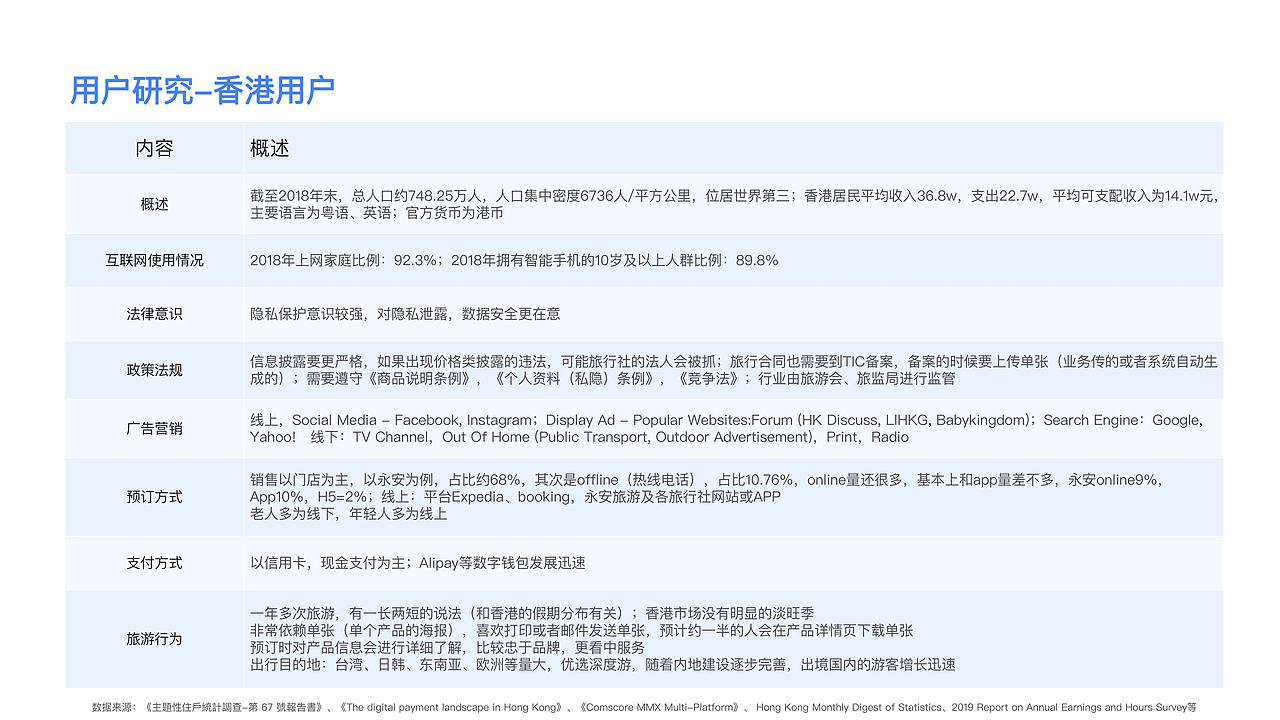
Task: Click the line starting 'App10%，H5=2%'
Action: [x=516, y=497]
